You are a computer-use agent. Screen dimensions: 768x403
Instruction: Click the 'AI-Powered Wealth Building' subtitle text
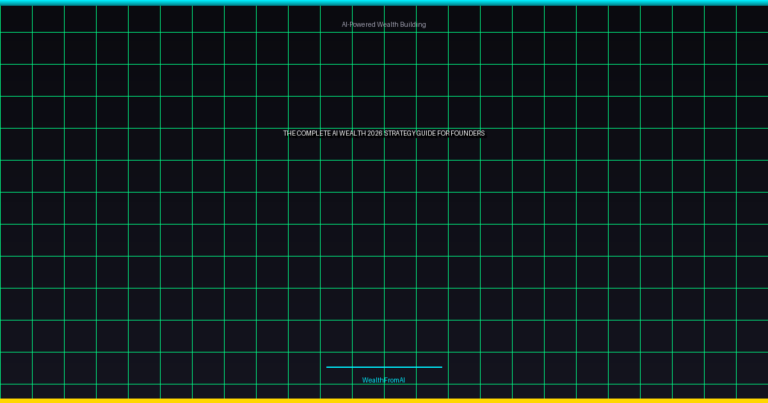[x=384, y=24]
